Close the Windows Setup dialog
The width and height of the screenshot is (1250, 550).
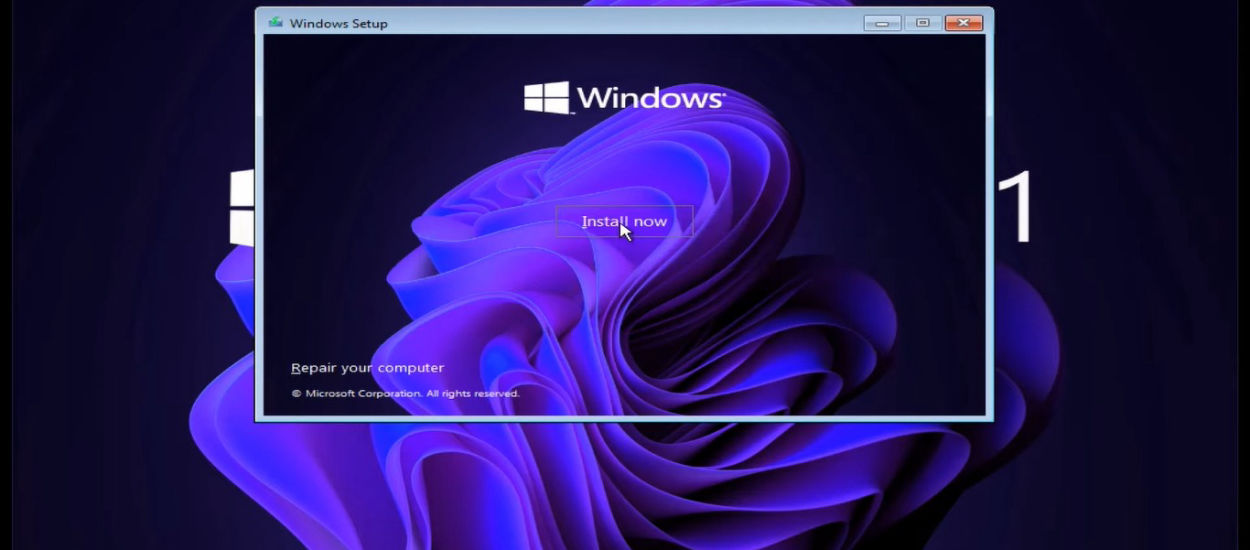(x=963, y=23)
